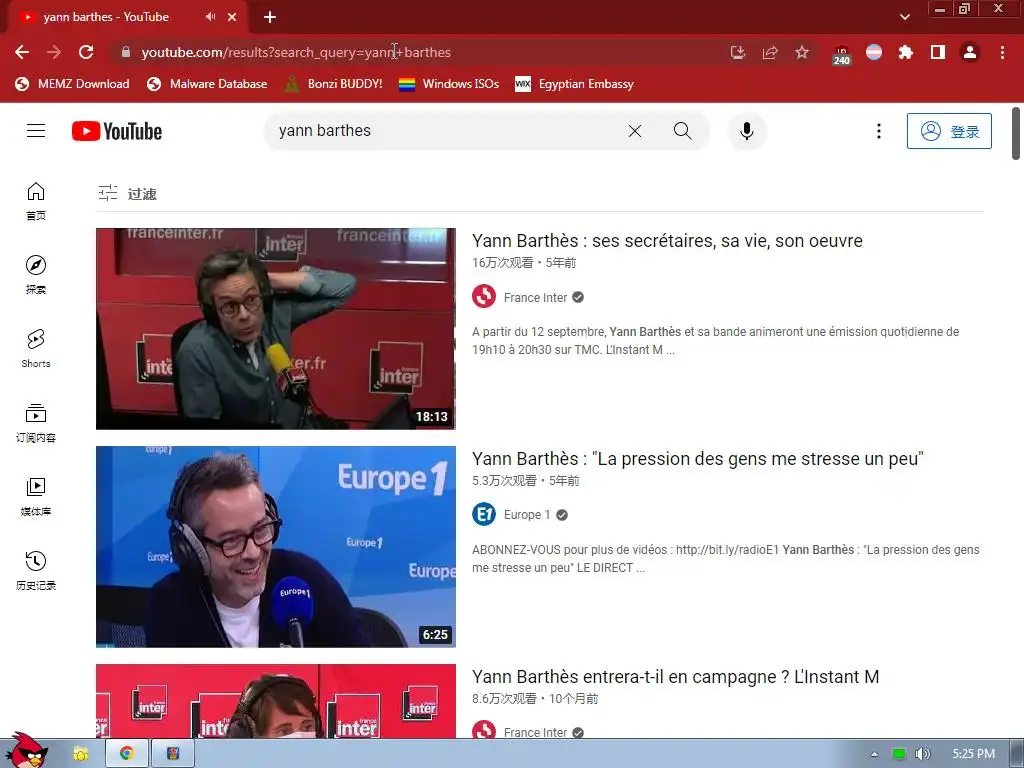1024x768 pixels.
Task: Open Library 媒体库 in sidebar
Action: 36,496
